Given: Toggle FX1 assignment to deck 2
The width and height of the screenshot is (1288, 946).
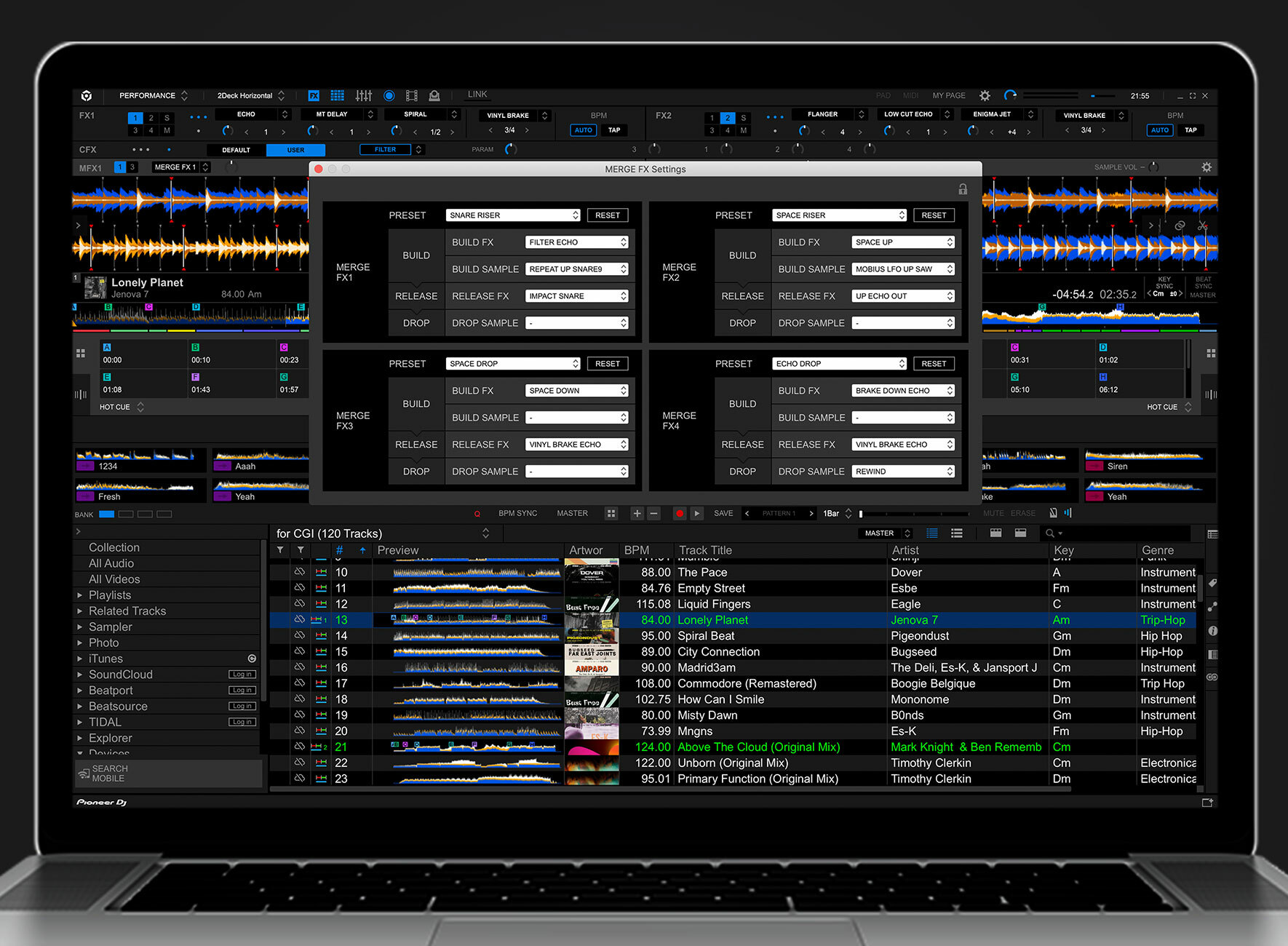Looking at the screenshot, I should (151, 118).
